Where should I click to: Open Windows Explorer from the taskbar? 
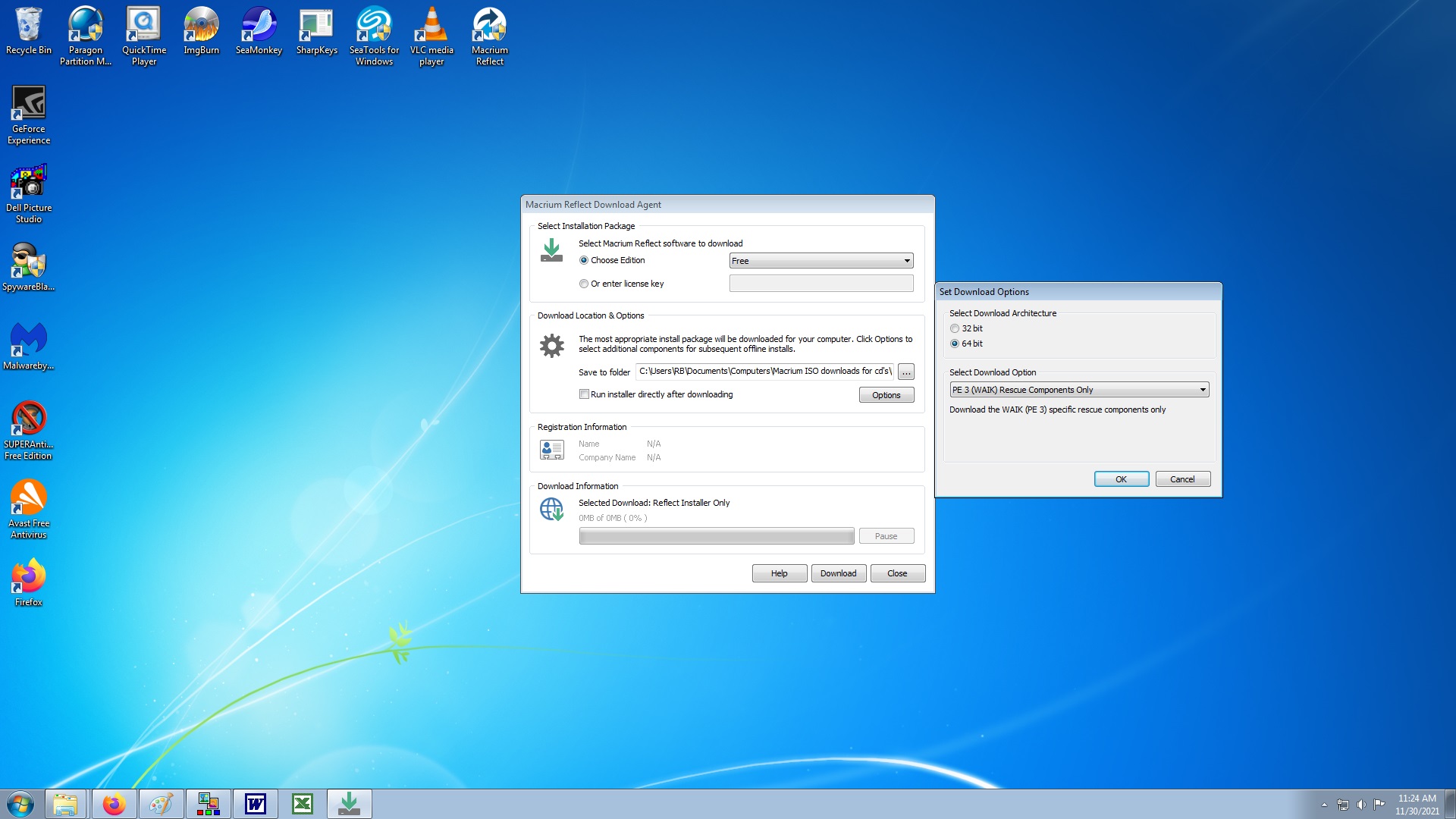click(x=65, y=804)
